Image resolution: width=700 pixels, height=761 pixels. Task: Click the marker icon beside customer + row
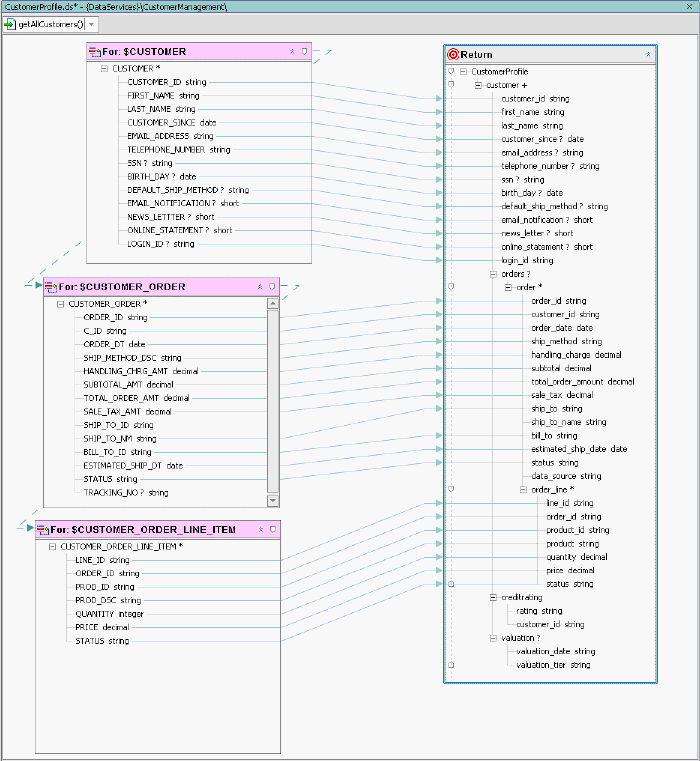(451, 84)
